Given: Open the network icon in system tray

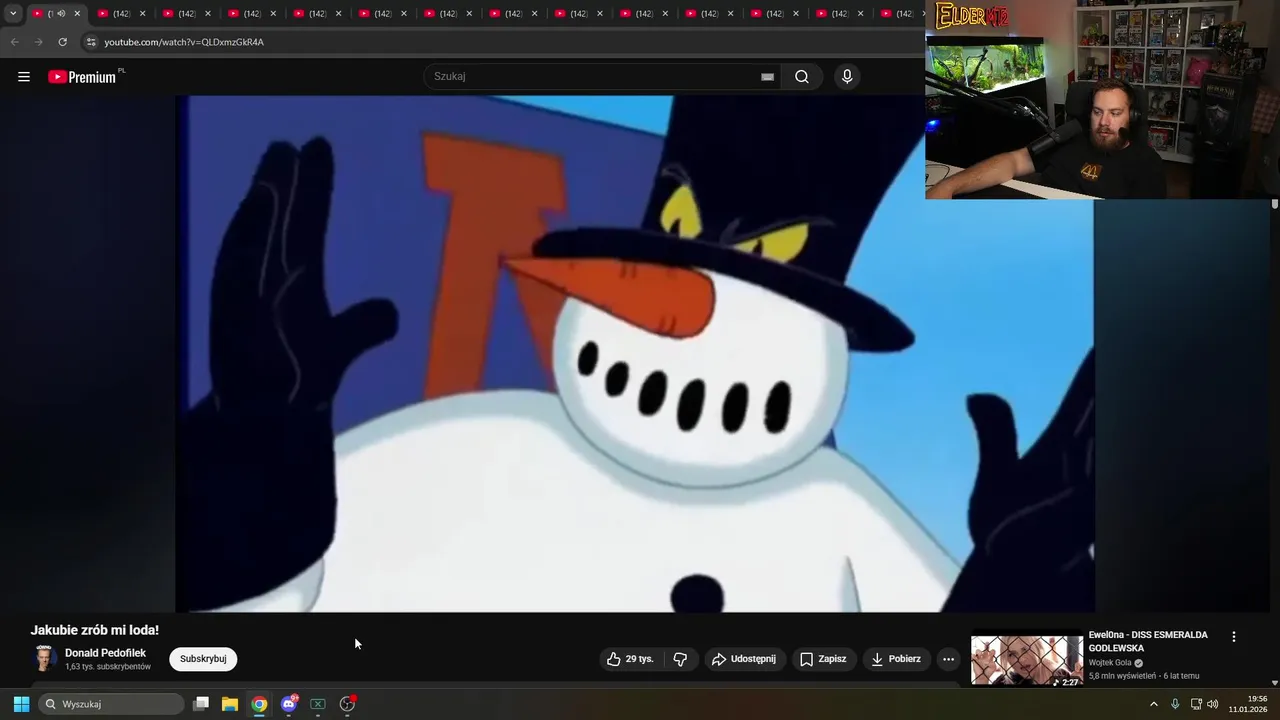Looking at the screenshot, I should coord(1196,704).
